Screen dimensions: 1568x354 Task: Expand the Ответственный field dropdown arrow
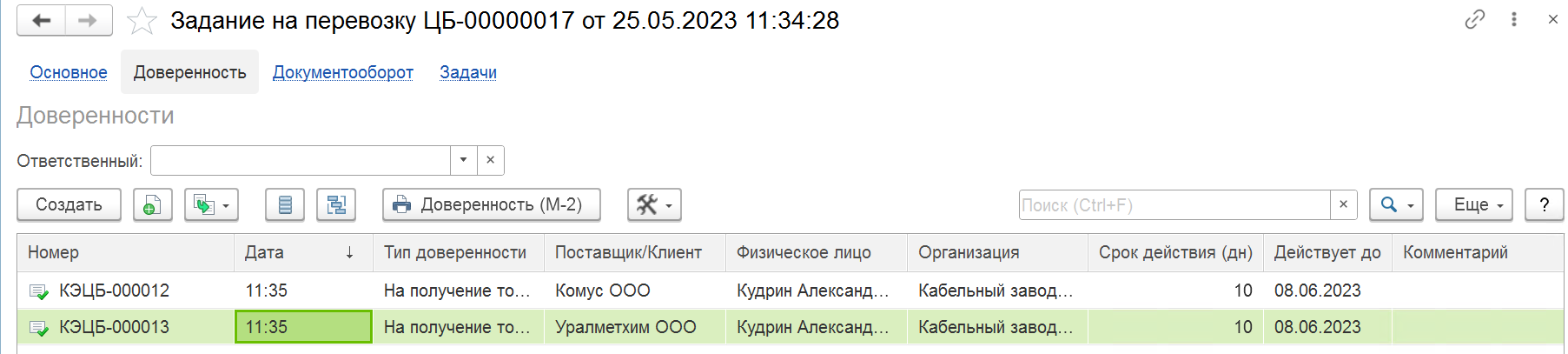coord(463,160)
